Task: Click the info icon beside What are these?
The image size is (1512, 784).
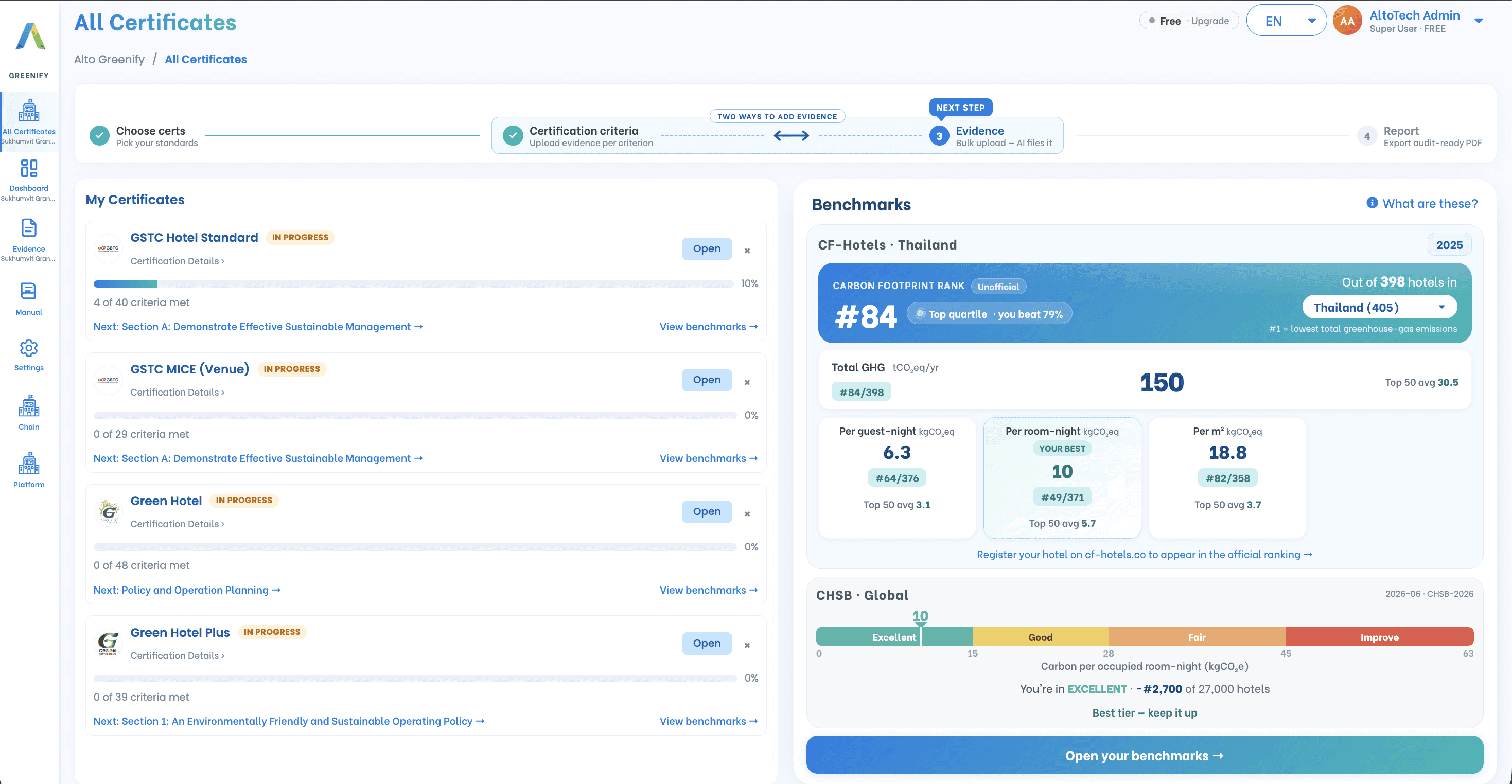Action: click(x=1372, y=203)
